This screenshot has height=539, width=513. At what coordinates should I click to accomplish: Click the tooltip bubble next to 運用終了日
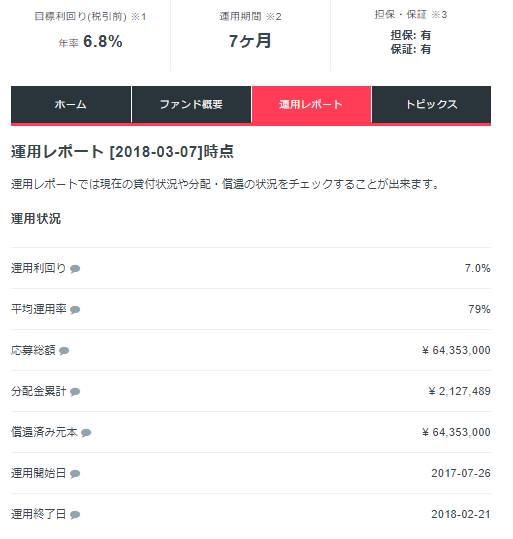coord(75,515)
